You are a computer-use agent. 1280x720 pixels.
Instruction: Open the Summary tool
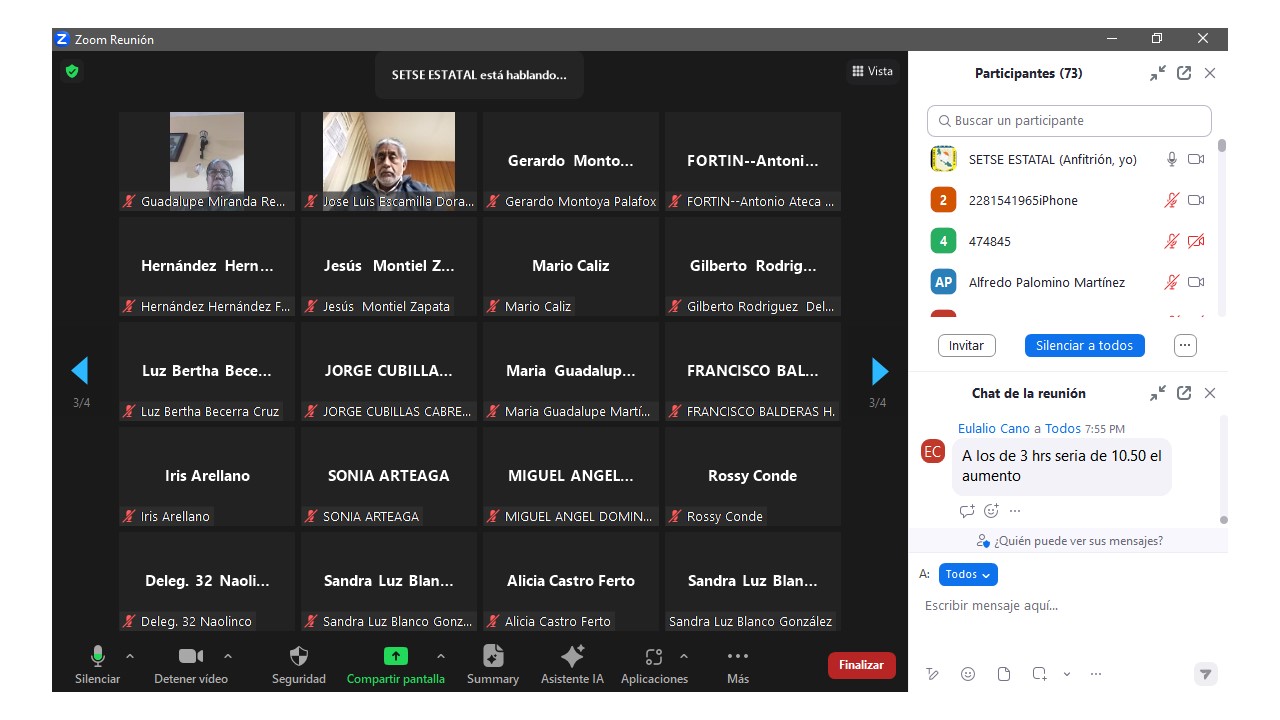pos(492,657)
